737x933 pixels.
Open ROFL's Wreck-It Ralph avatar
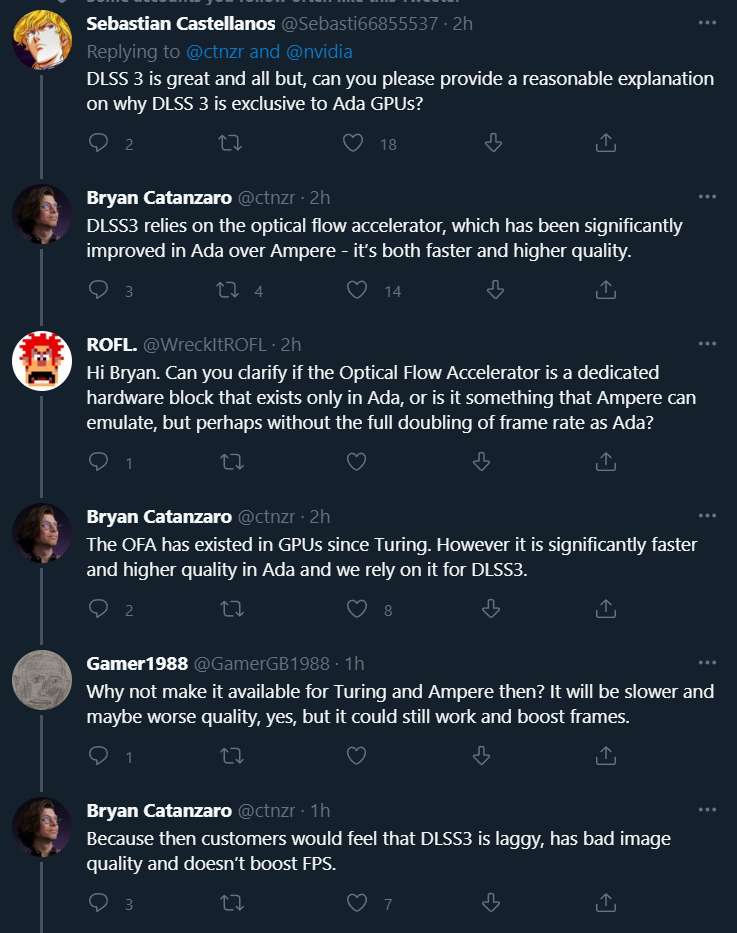[x=42, y=361]
